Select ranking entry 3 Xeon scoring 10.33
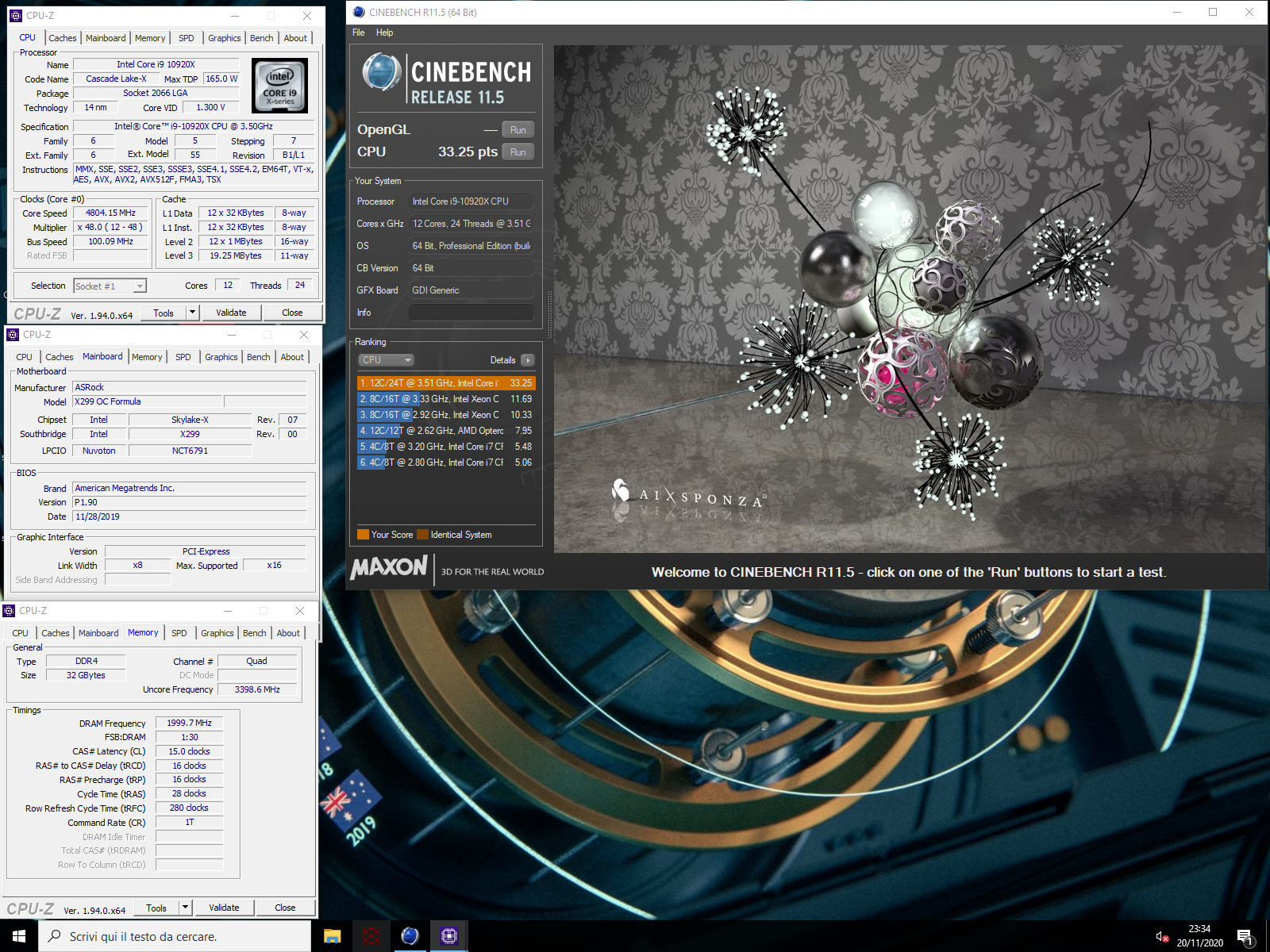Image resolution: width=1270 pixels, height=952 pixels. click(446, 415)
